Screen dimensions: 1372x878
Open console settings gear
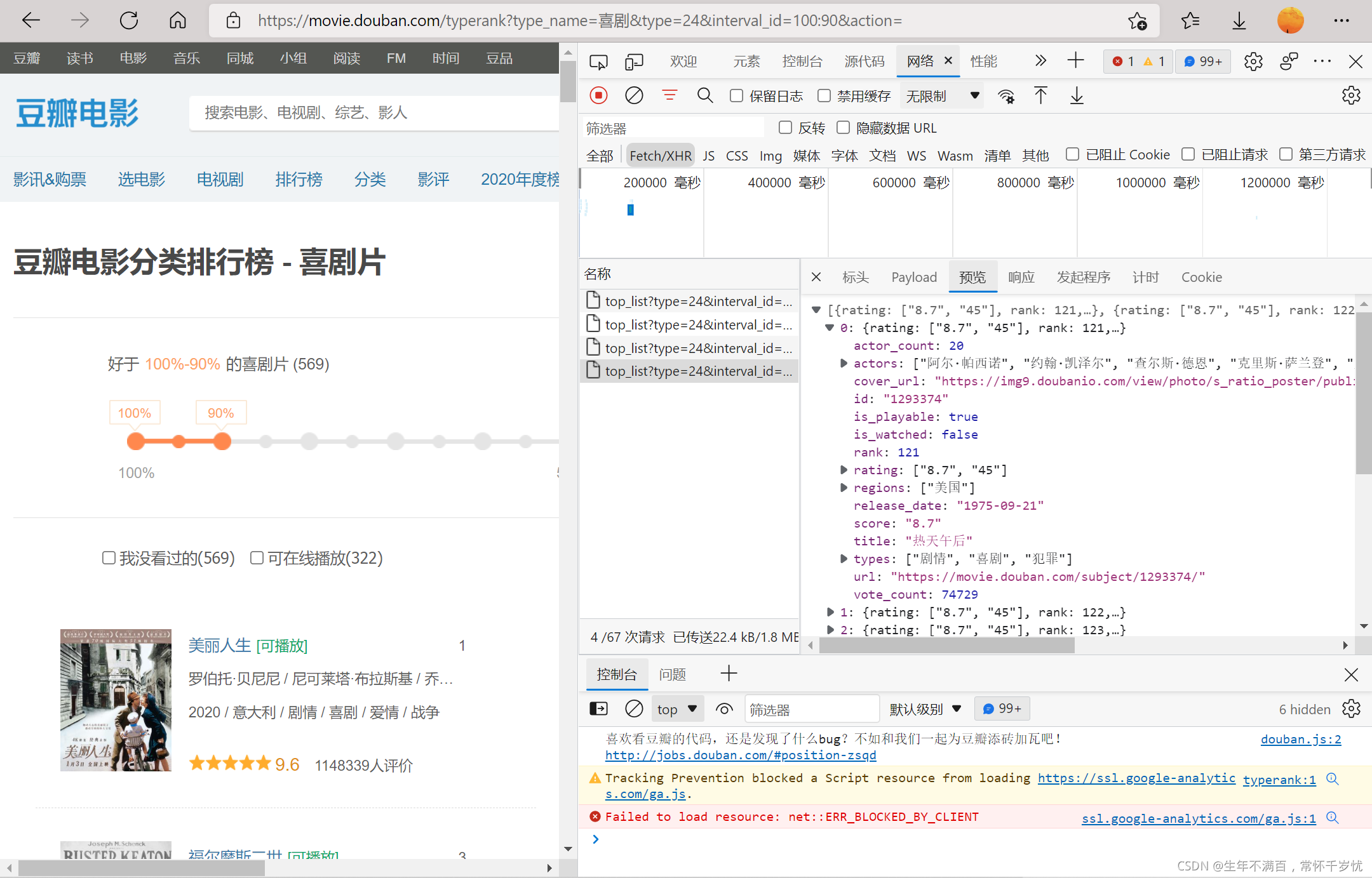pos(1351,708)
